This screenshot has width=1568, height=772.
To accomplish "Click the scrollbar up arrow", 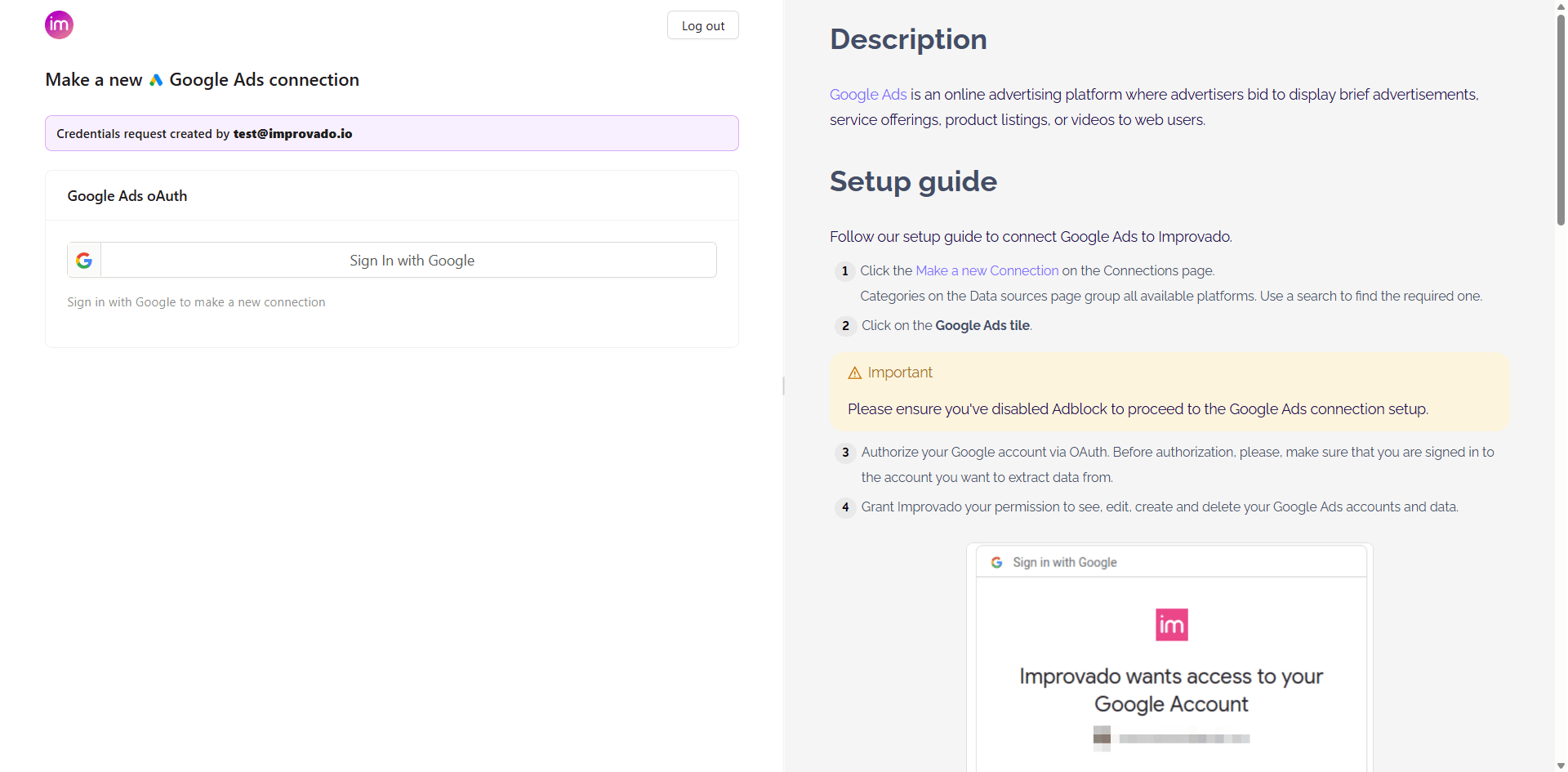I will 1561,6.
